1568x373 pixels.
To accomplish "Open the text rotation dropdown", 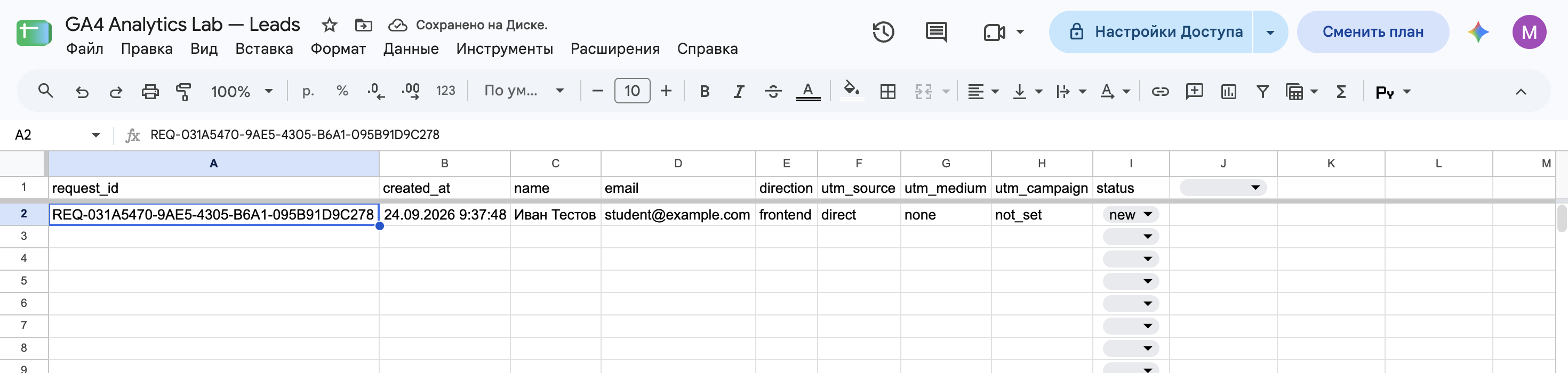I will pyautogui.click(x=1115, y=91).
